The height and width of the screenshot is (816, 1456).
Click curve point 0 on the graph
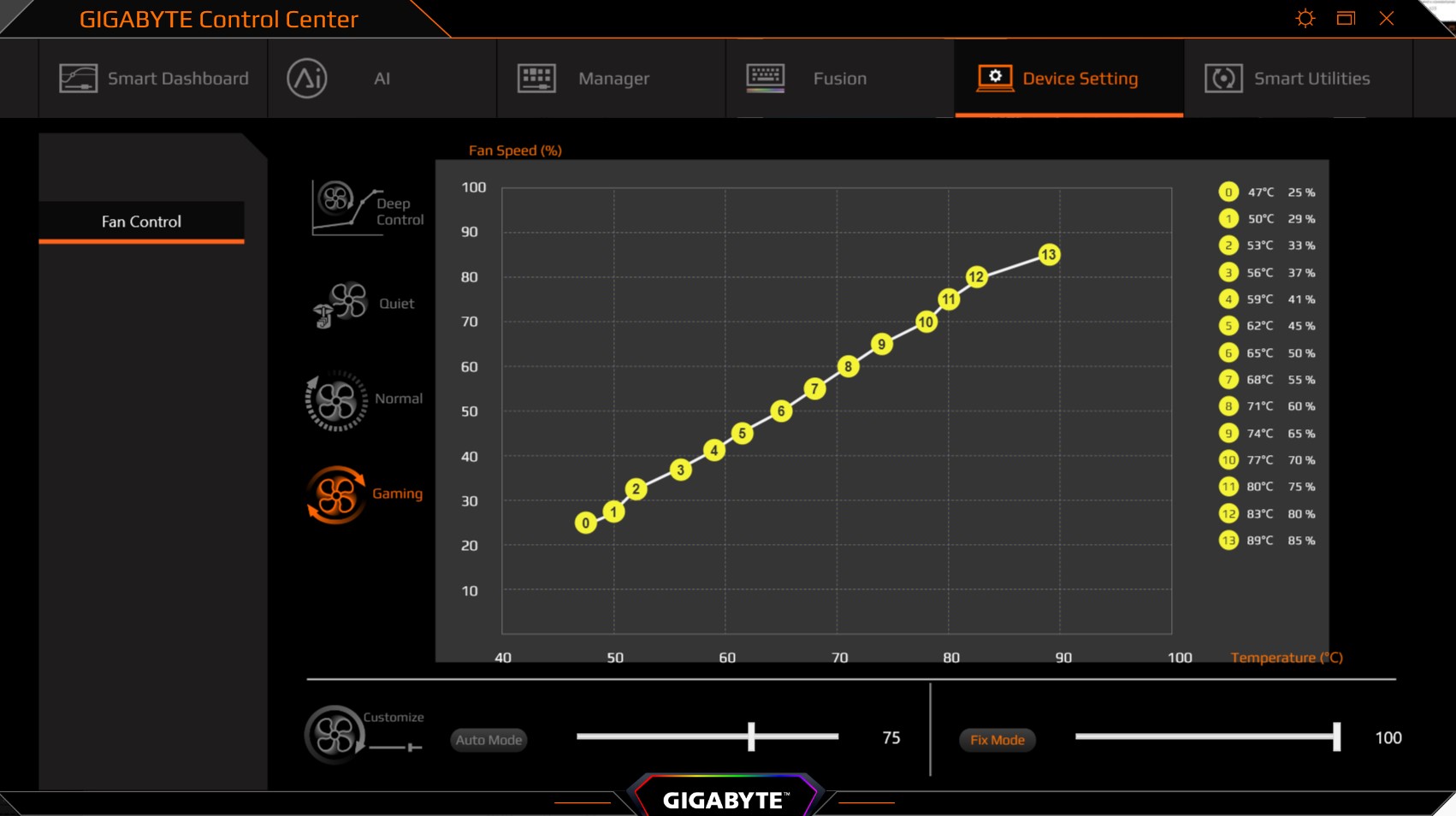[585, 523]
